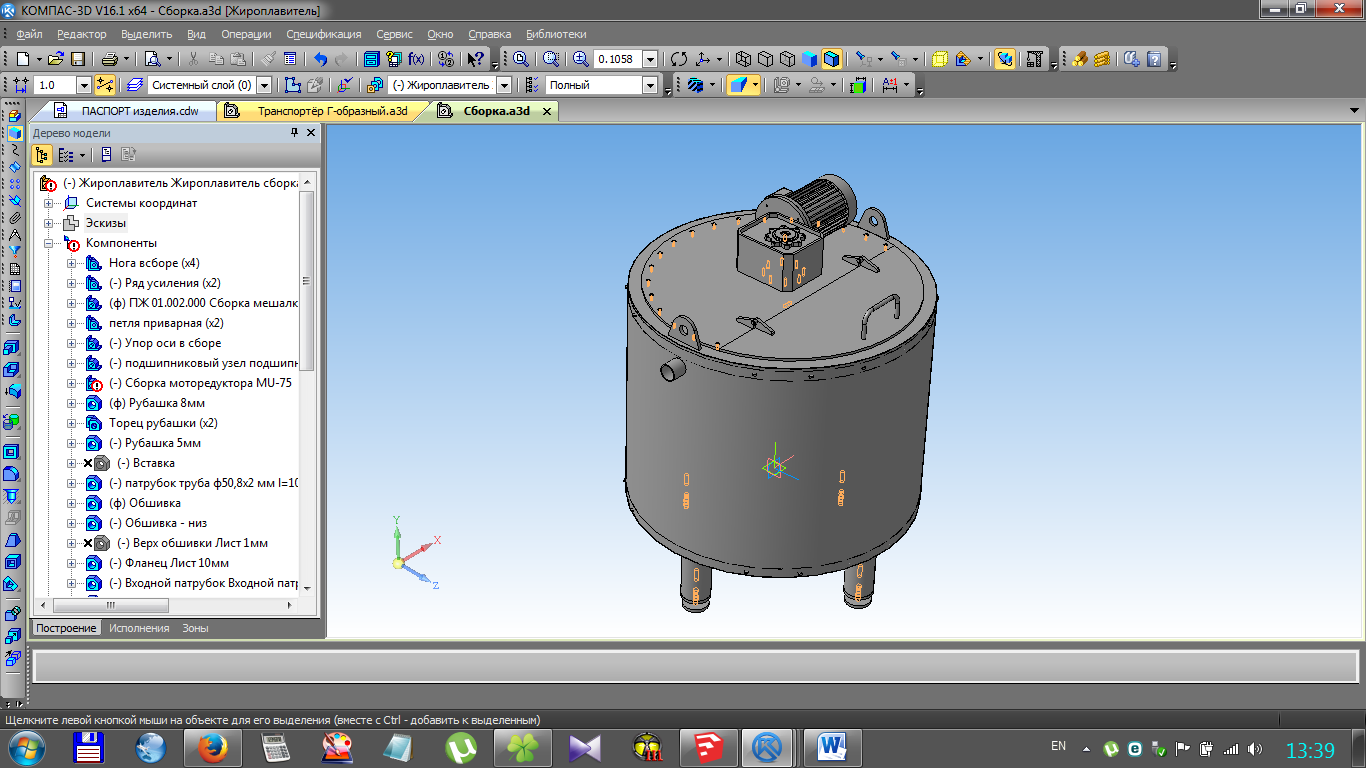Viewport: 1366px width, 768px height.
Task: Click the Print icon in toolbar
Action: 110,59
